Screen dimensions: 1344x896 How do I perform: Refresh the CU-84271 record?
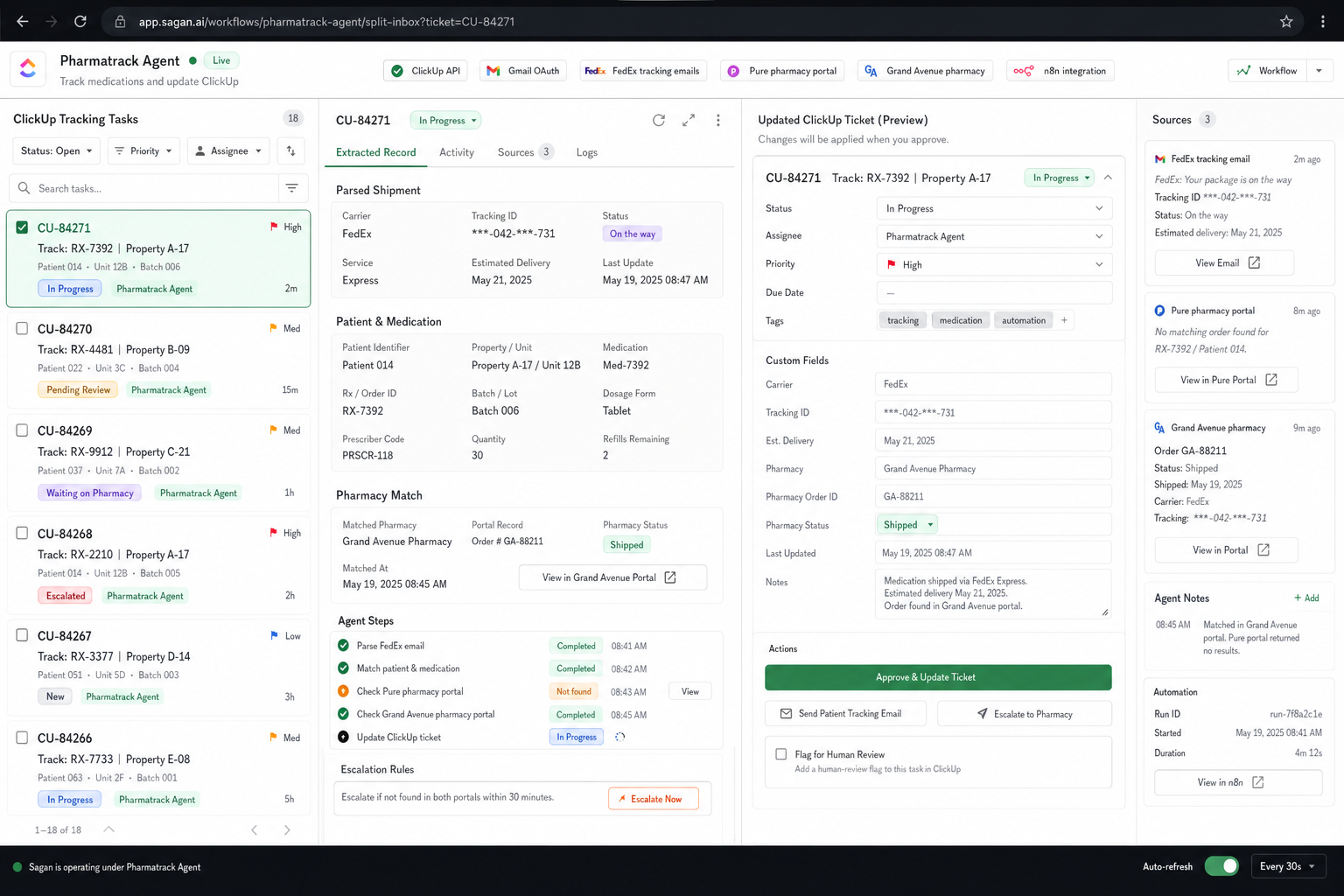pos(659,120)
